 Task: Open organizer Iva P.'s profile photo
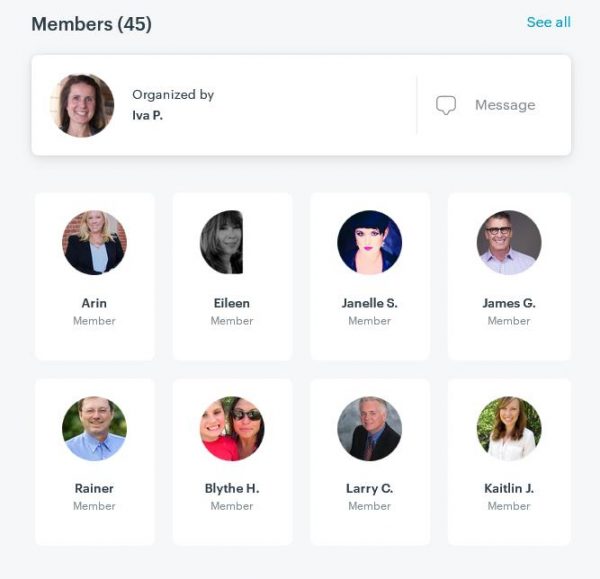coord(82,105)
